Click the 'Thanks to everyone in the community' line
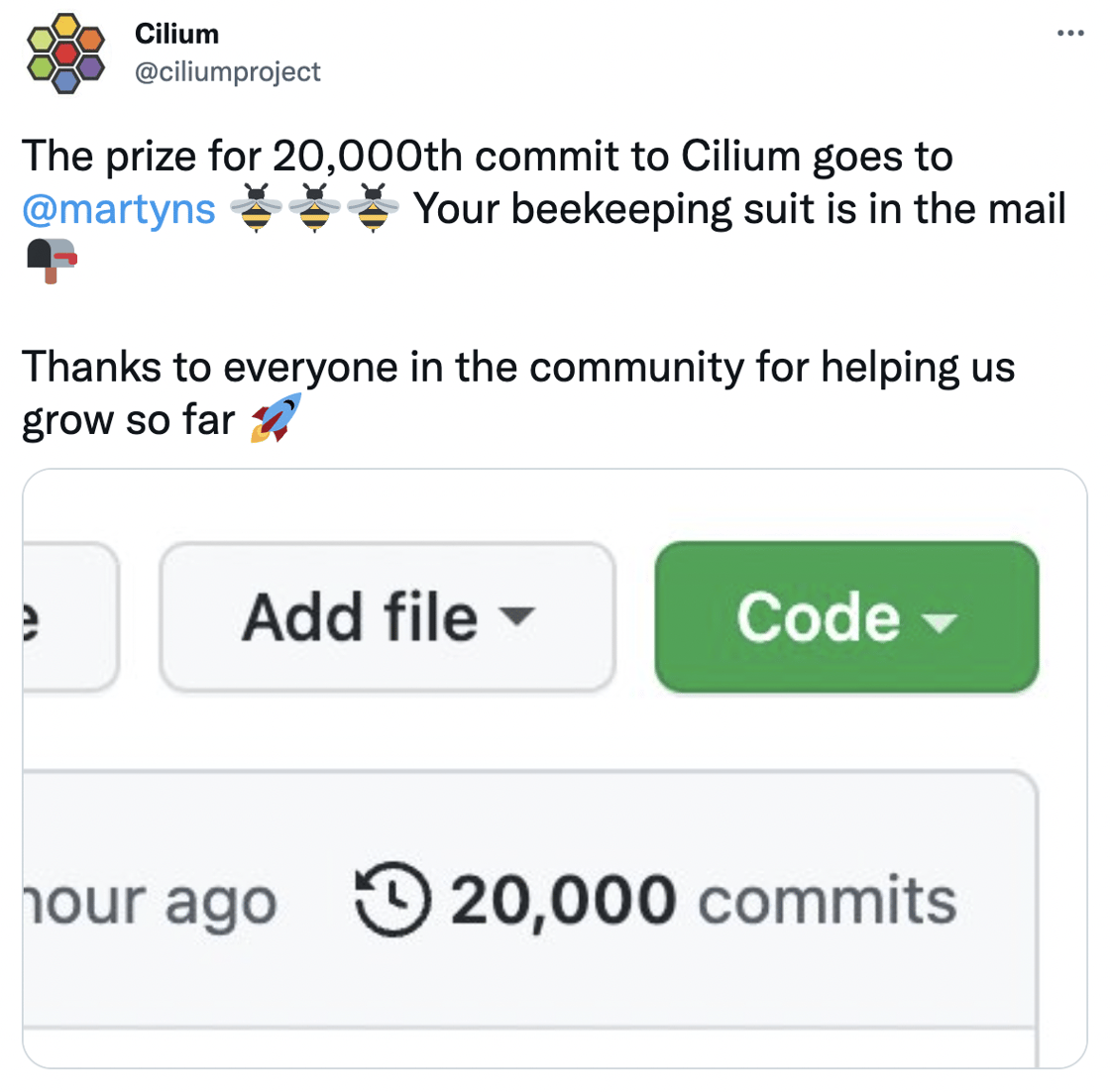Viewport: 1110px width, 1092px height. (517, 367)
